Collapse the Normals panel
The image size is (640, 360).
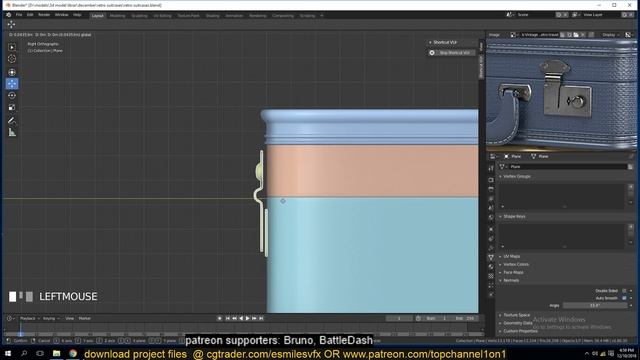pos(511,280)
